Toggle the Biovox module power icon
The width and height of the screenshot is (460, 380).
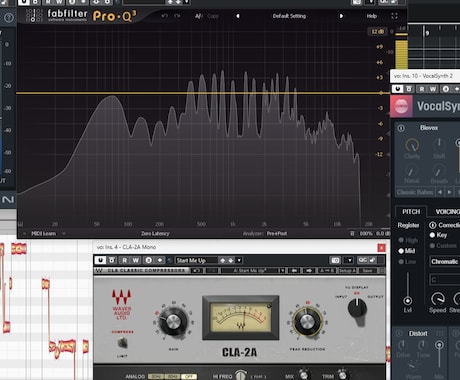[x=401, y=128]
